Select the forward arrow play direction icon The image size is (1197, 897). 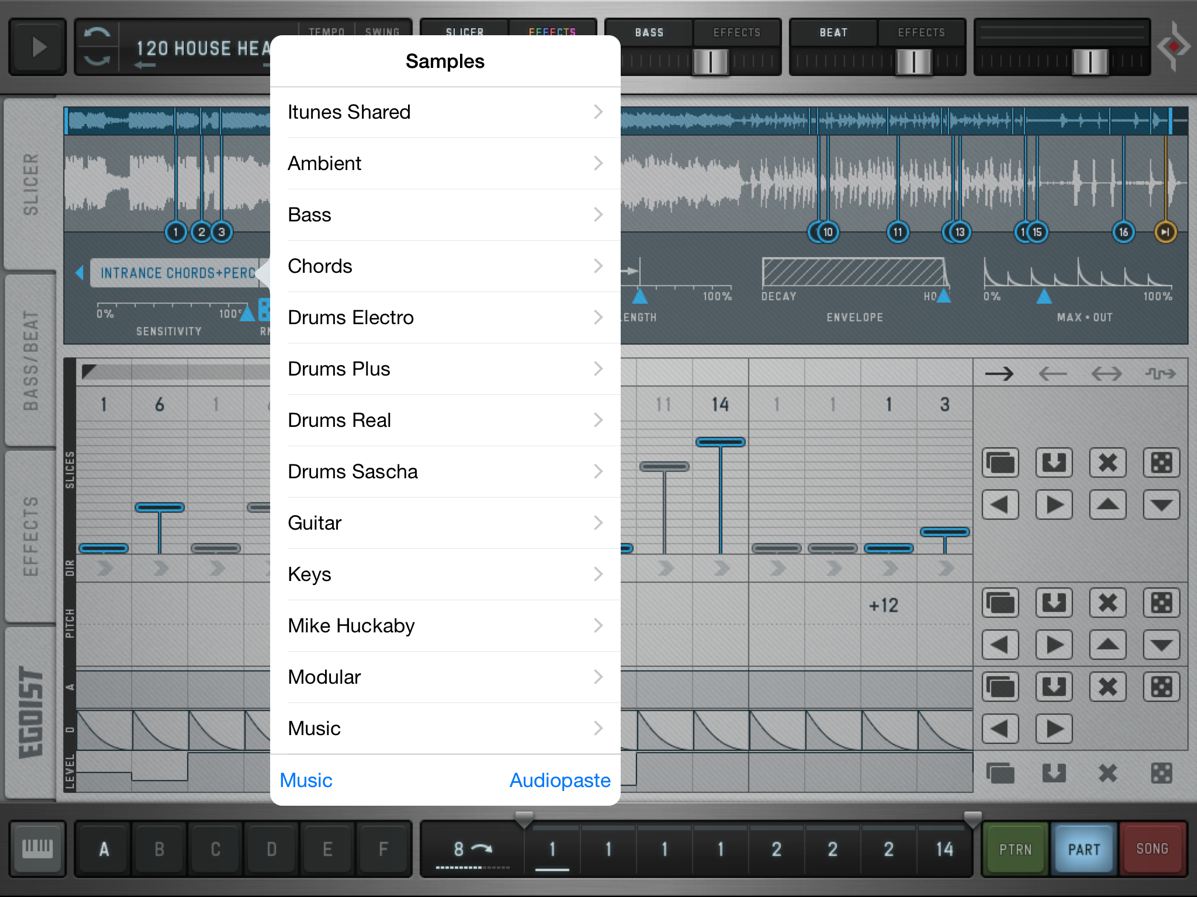[999, 374]
